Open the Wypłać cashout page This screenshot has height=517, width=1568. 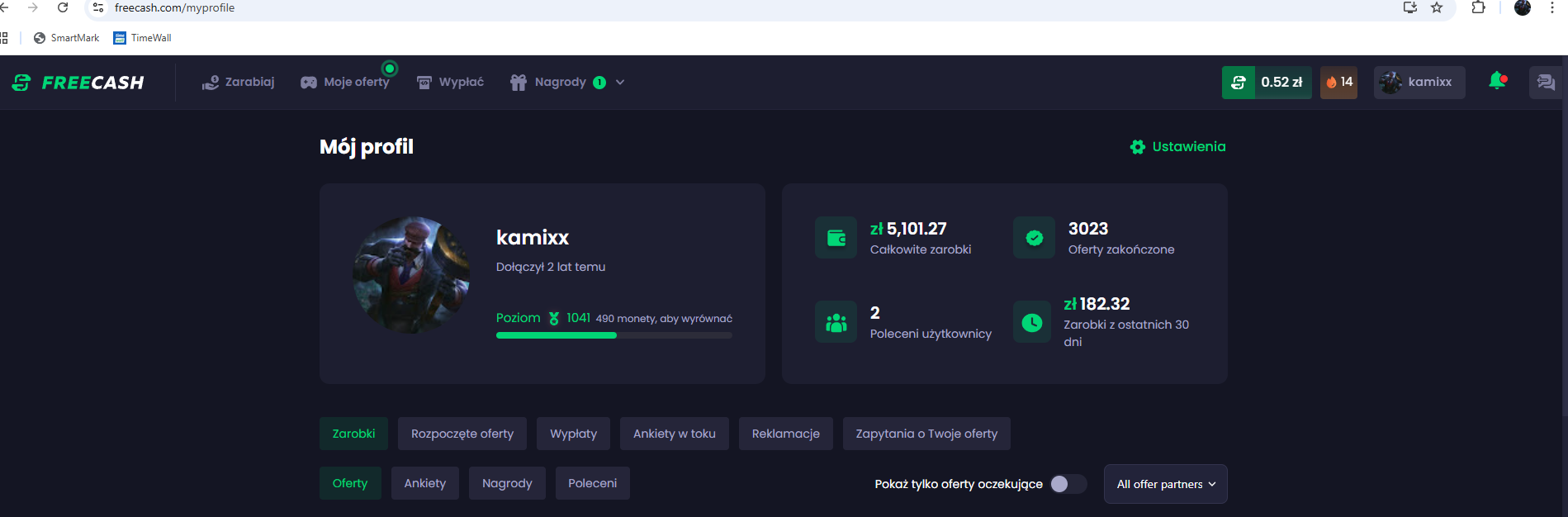(x=451, y=83)
